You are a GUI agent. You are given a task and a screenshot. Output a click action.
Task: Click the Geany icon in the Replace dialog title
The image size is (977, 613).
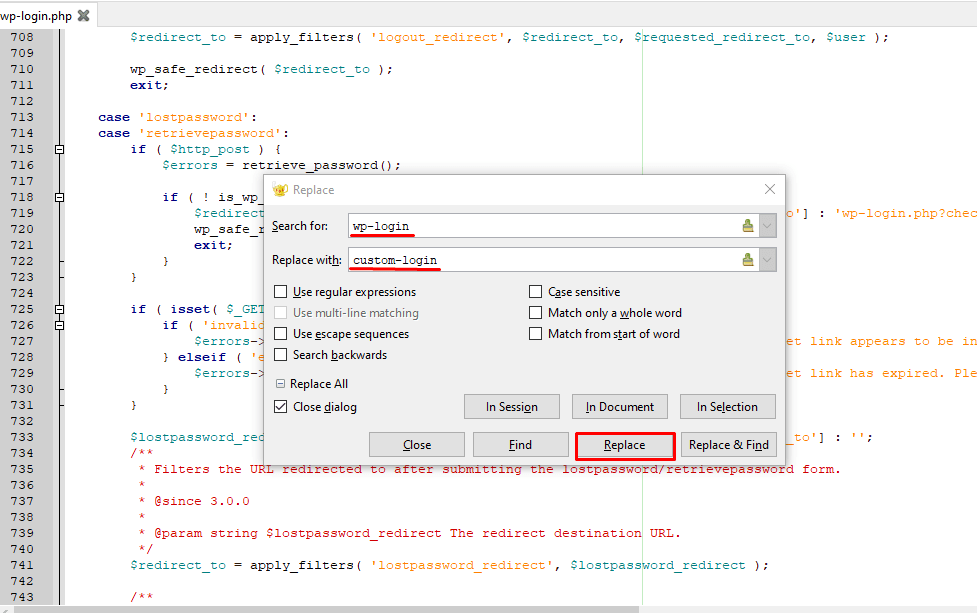(x=280, y=190)
